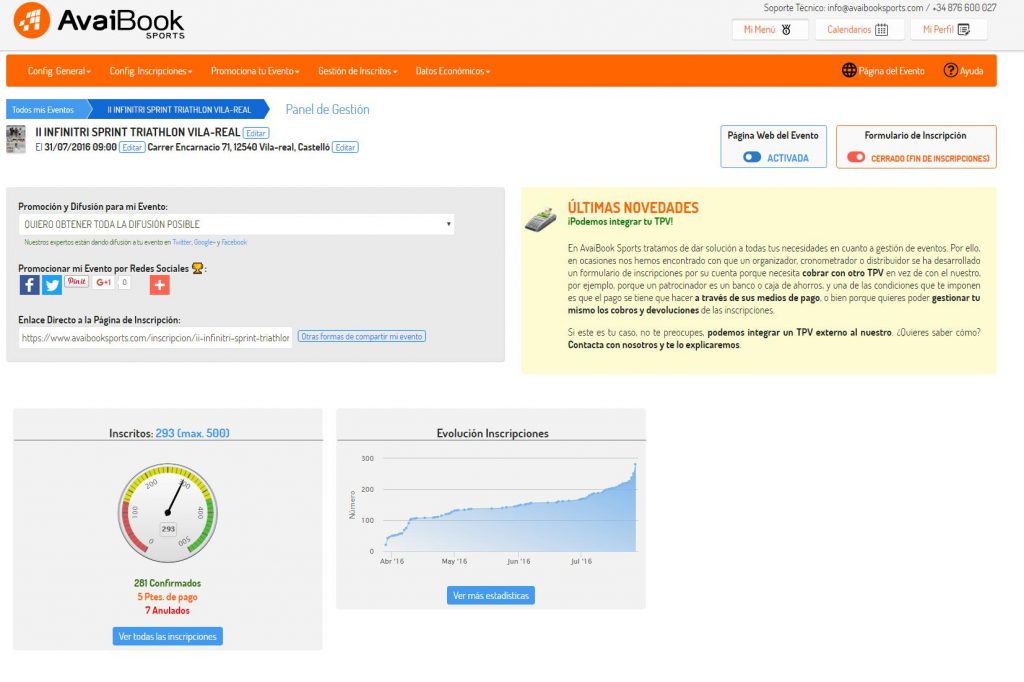Click the Google +1 share icon
1024x682 pixels.
click(103, 283)
